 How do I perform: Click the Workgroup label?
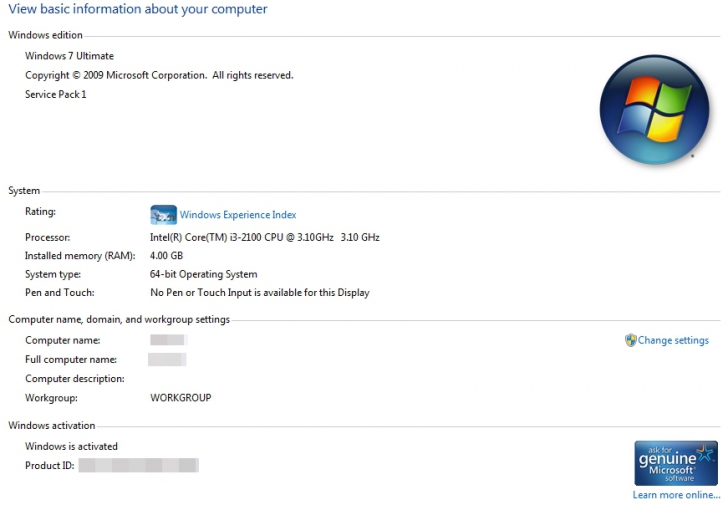[x=52, y=398]
